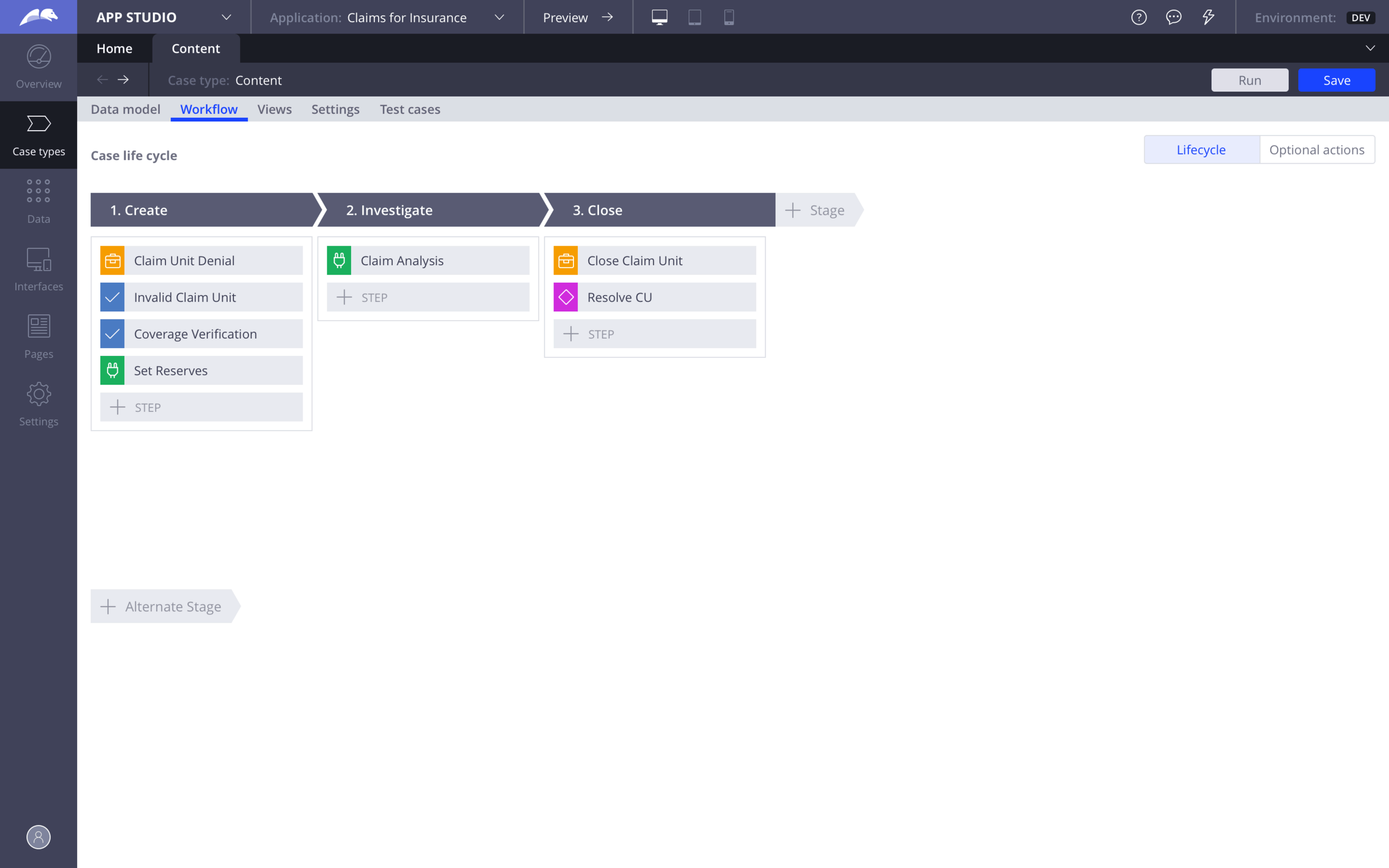The height and width of the screenshot is (868, 1389).
Task: Click the lightning bolt icon
Action: 1208,17
